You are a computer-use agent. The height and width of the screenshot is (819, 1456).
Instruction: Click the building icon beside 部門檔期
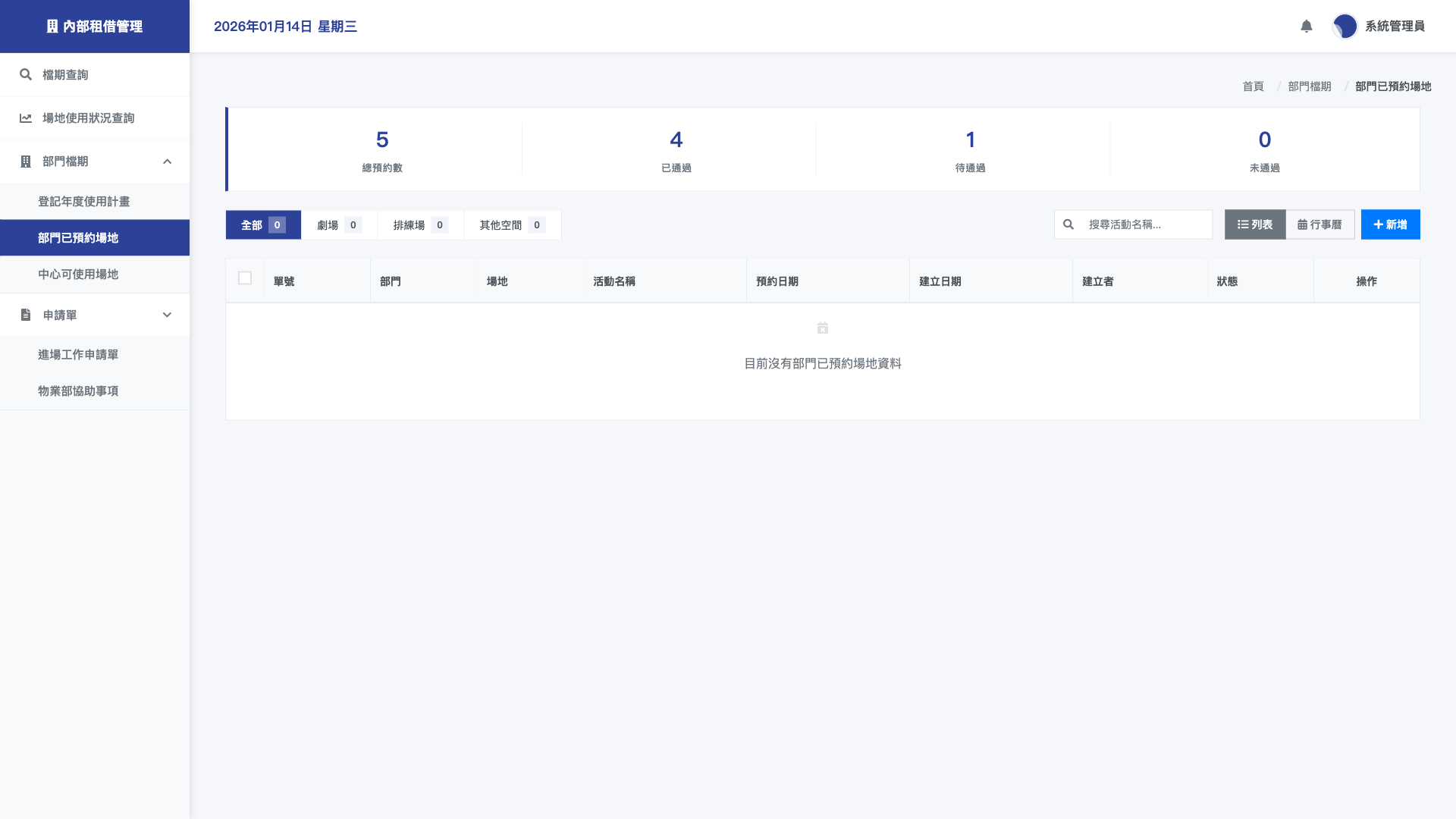click(26, 162)
